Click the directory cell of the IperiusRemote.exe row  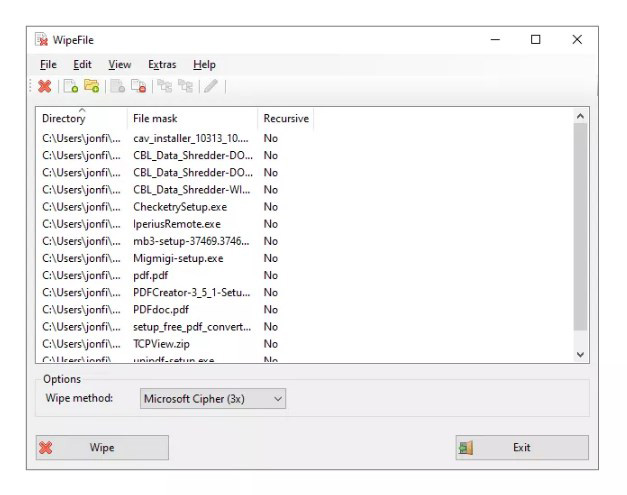point(81,224)
